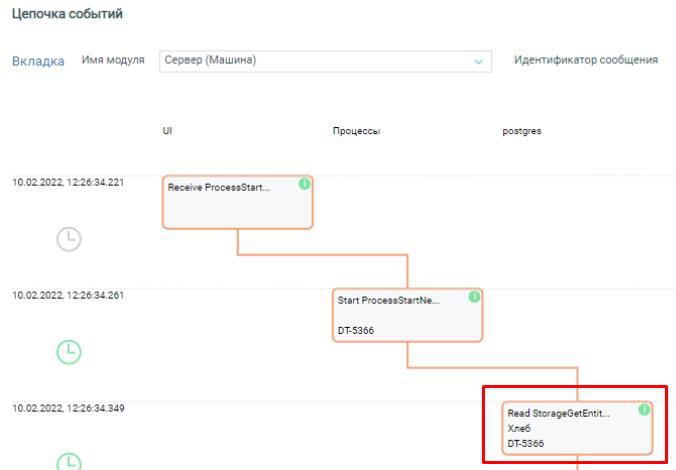Click the green clock icon under 12:26:34.261
Image resolution: width=676 pixels, height=470 pixels.
pyautogui.click(x=68, y=352)
